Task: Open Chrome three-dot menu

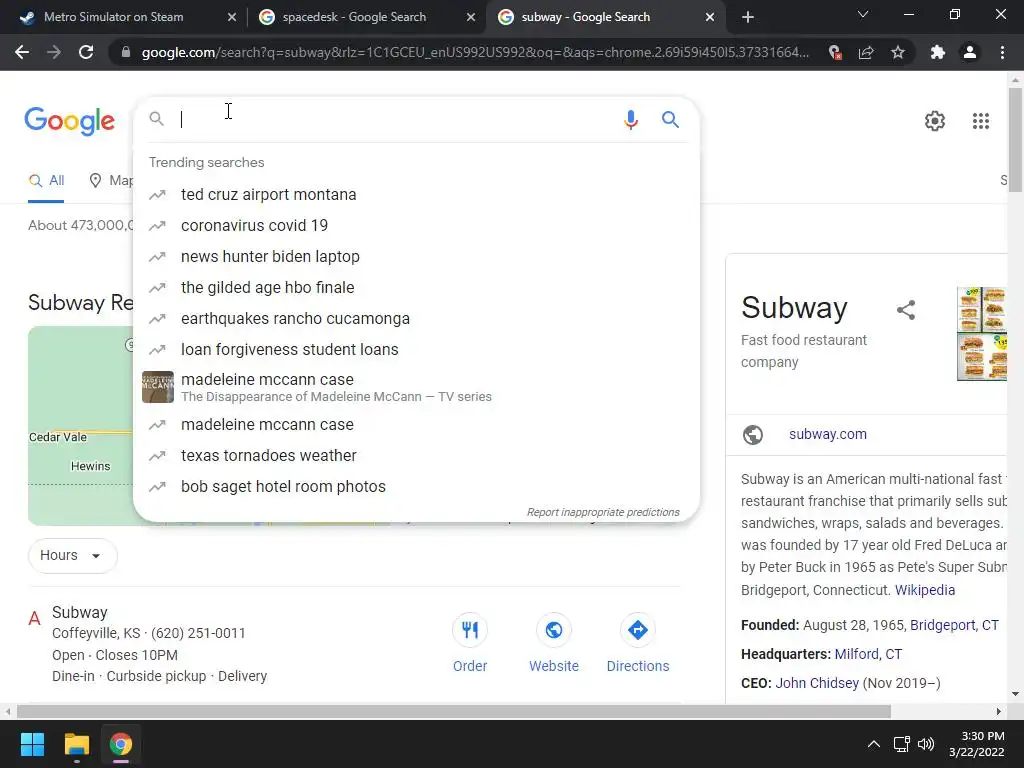Action: [x=1002, y=52]
